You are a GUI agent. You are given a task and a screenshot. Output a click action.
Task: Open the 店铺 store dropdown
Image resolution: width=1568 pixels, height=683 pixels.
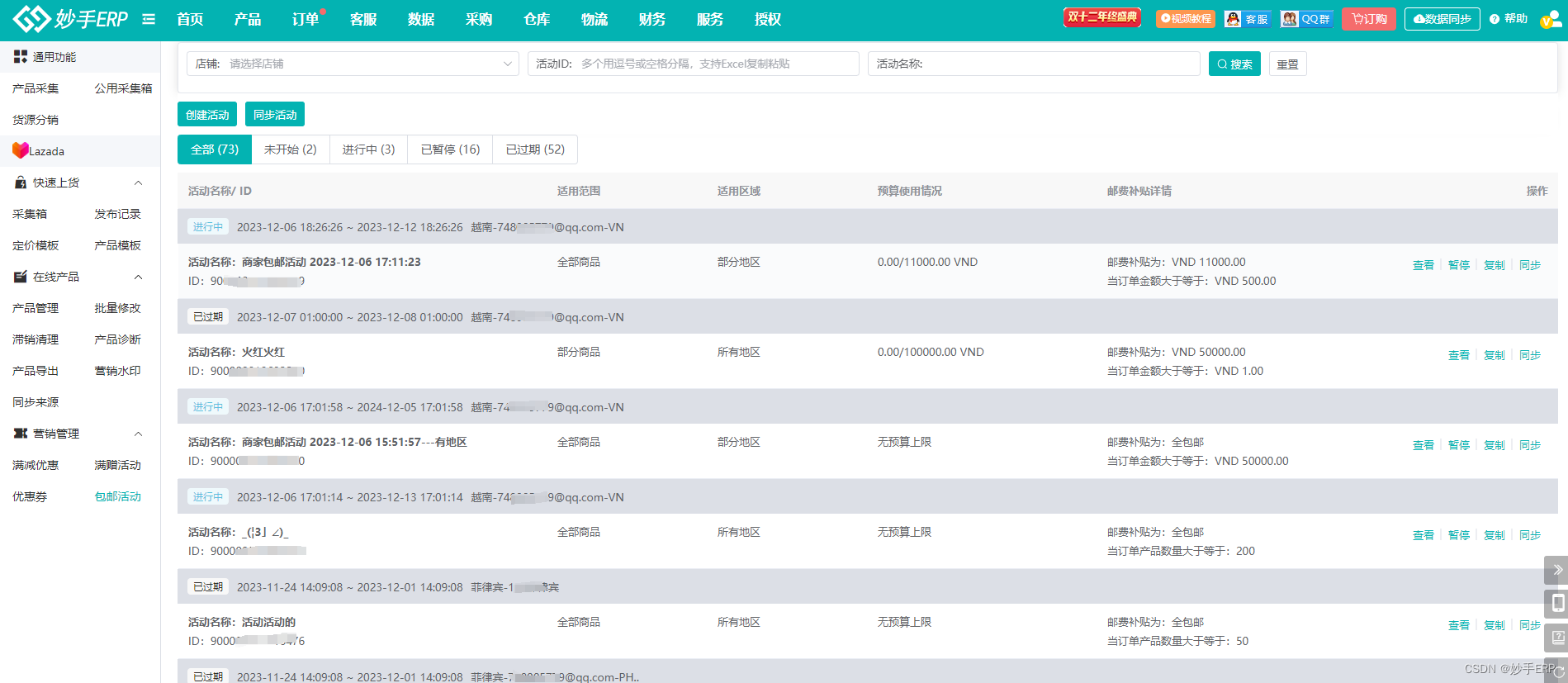click(x=353, y=64)
